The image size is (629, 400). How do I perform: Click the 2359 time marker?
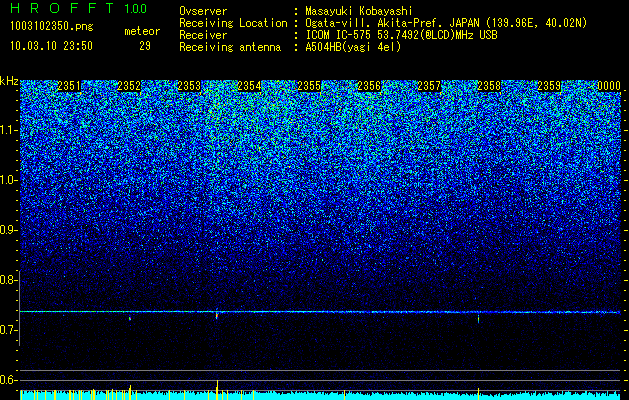(549, 86)
